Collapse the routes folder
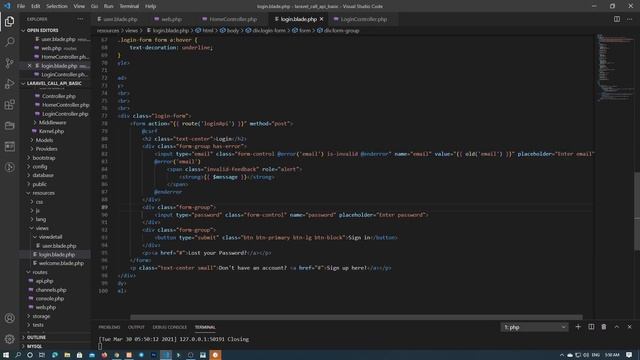The width and height of the screenshot is (640, 360). click(40, 272)
